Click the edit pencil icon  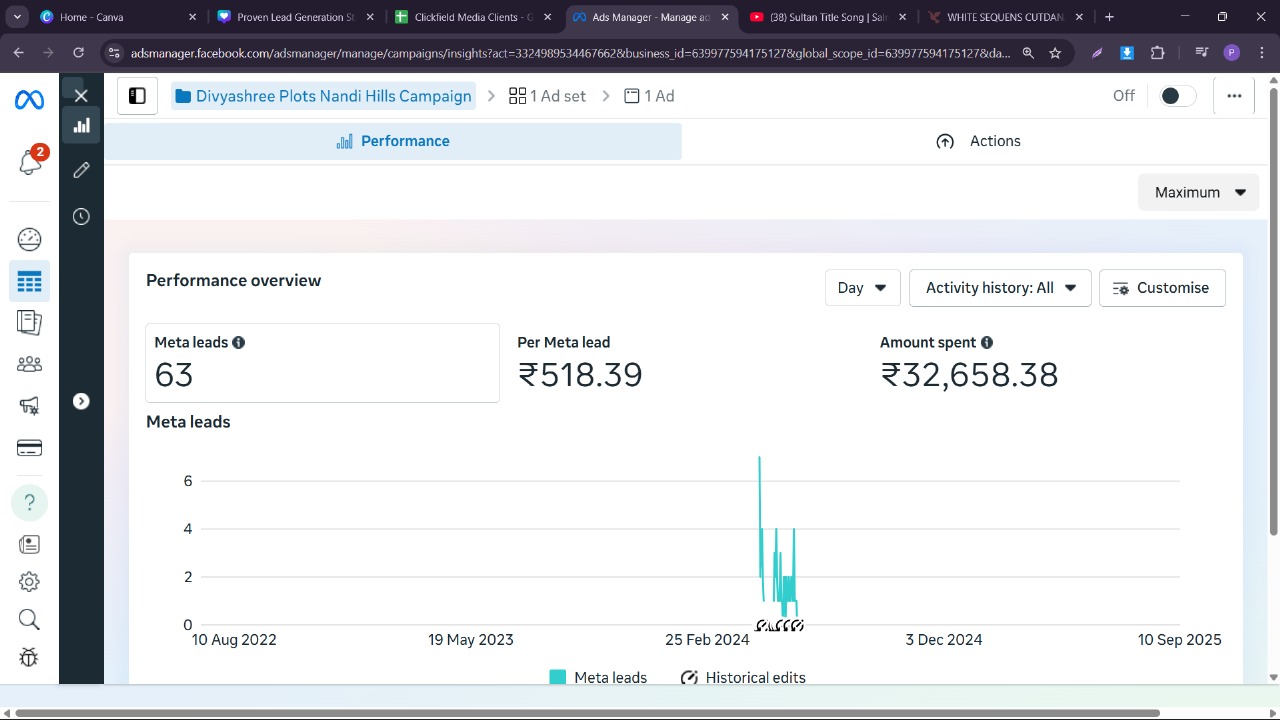pyautogui.click(x=81, y=170)
